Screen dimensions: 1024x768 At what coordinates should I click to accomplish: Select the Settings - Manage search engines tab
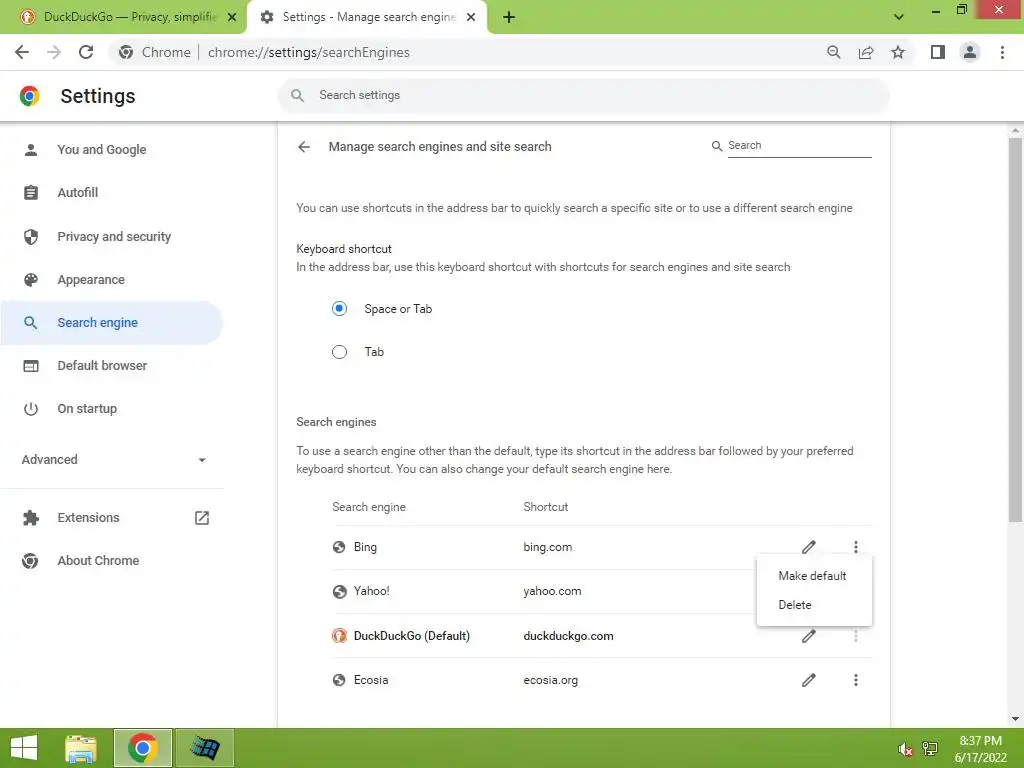point(366,18)
